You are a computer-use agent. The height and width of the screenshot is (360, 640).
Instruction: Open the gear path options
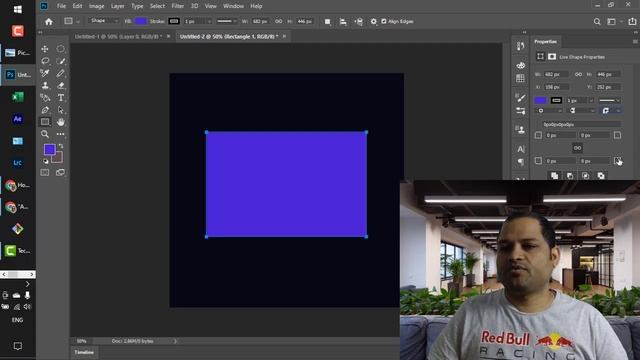pos(373,22)
